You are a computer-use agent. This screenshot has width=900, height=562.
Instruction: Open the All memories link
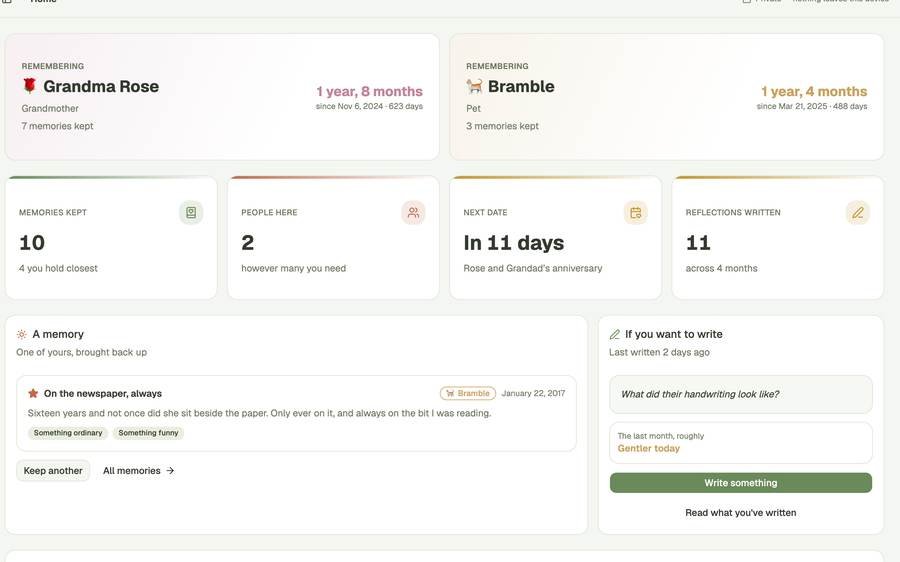click(x=138, y=471)
